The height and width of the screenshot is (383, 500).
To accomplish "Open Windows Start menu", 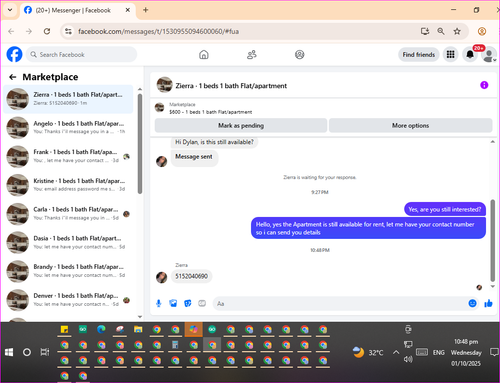I will coord(9,352).
